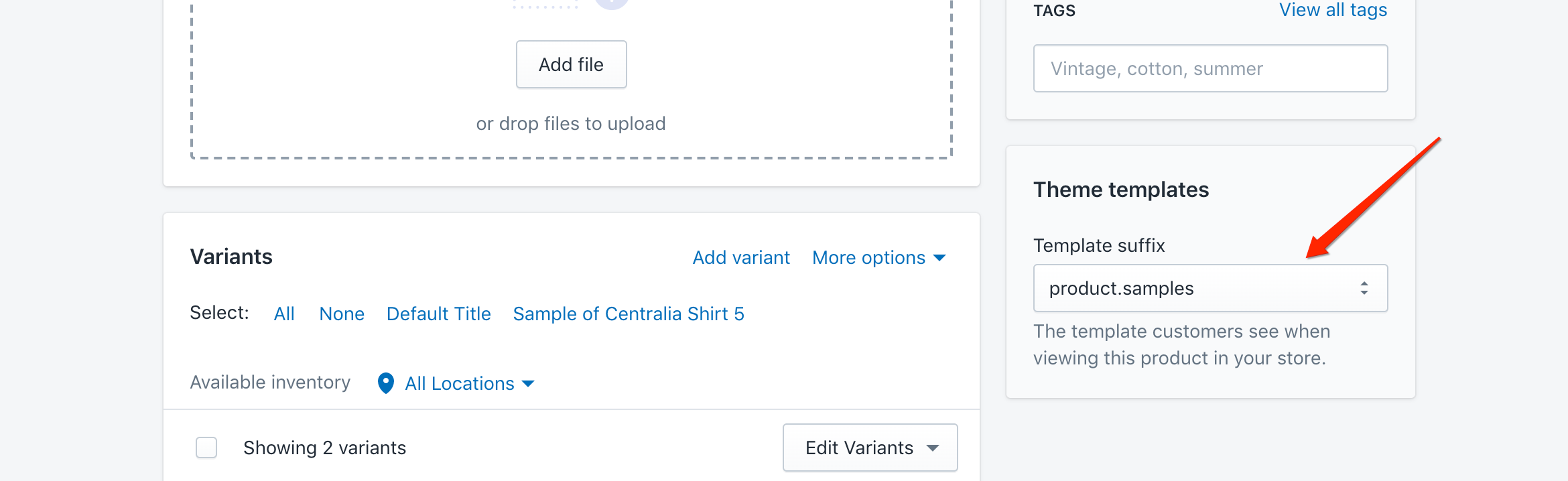
Task: Select All variants link
Action: [x=284, y=314]
